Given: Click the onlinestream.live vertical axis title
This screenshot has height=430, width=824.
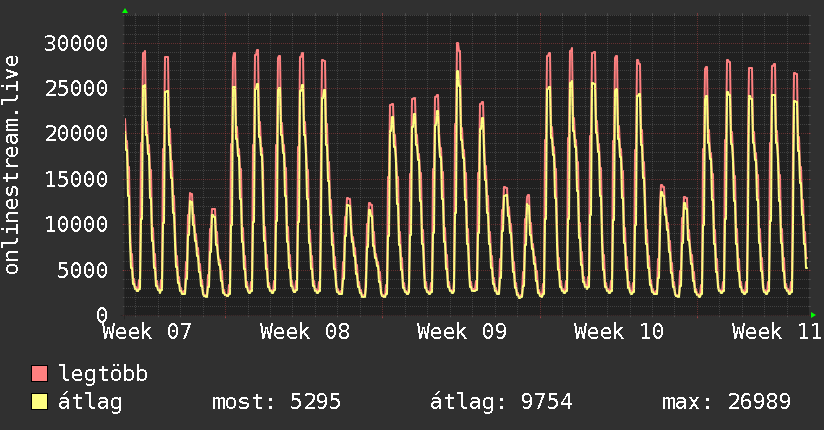Looking at the screenshot, I should [x=12, y=165].
